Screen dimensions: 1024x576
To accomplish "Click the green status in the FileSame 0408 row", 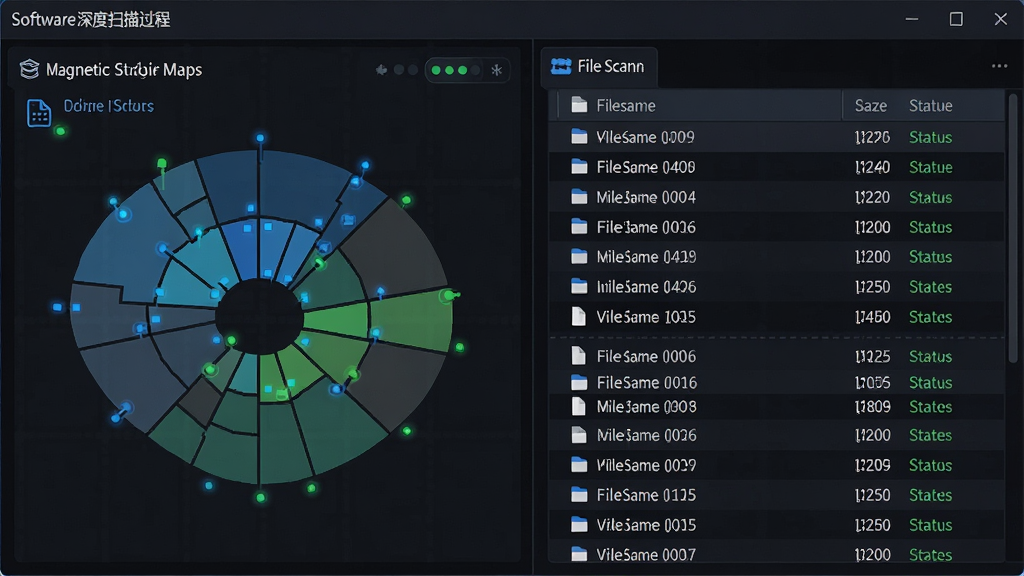I will pos(931,167).
